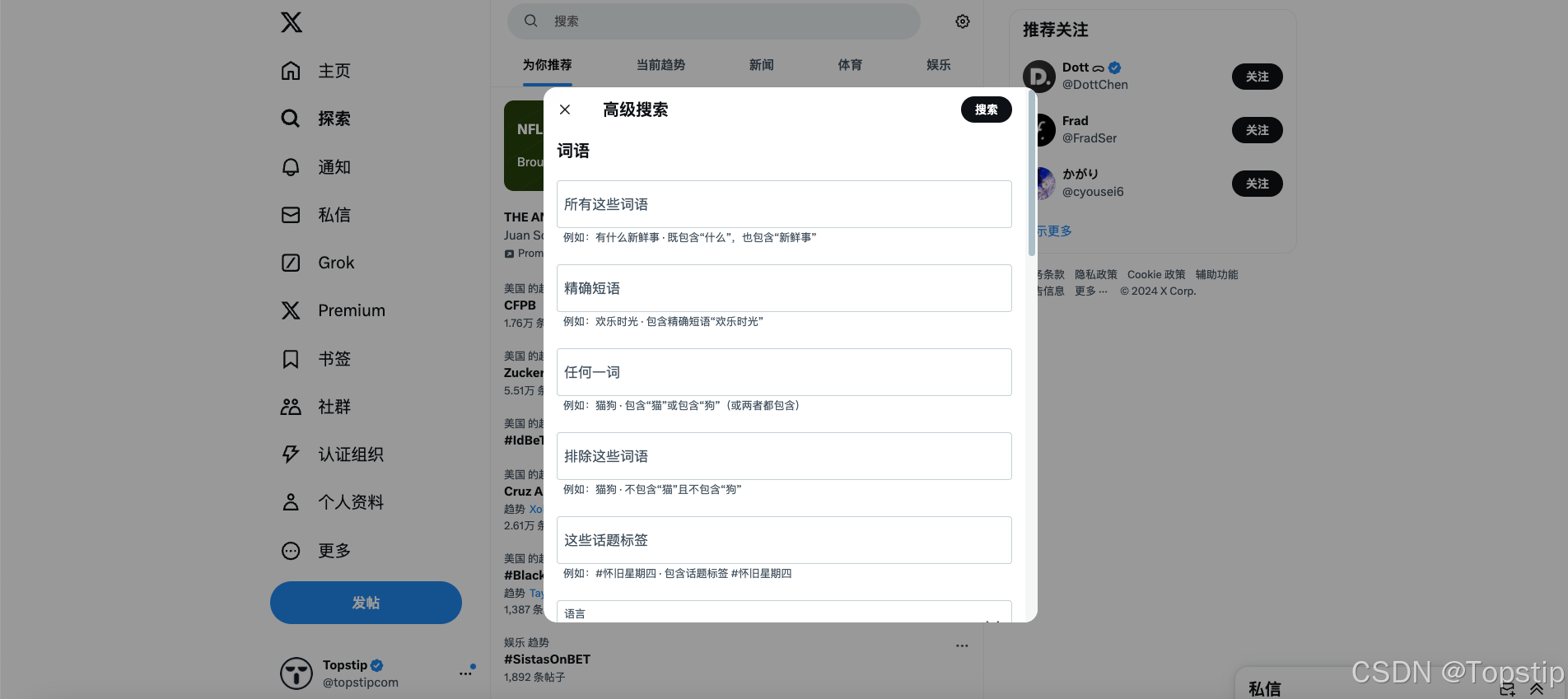Click the Dott profile avatar
The width and height of the screenshot is (1568, 699).
1039,77
